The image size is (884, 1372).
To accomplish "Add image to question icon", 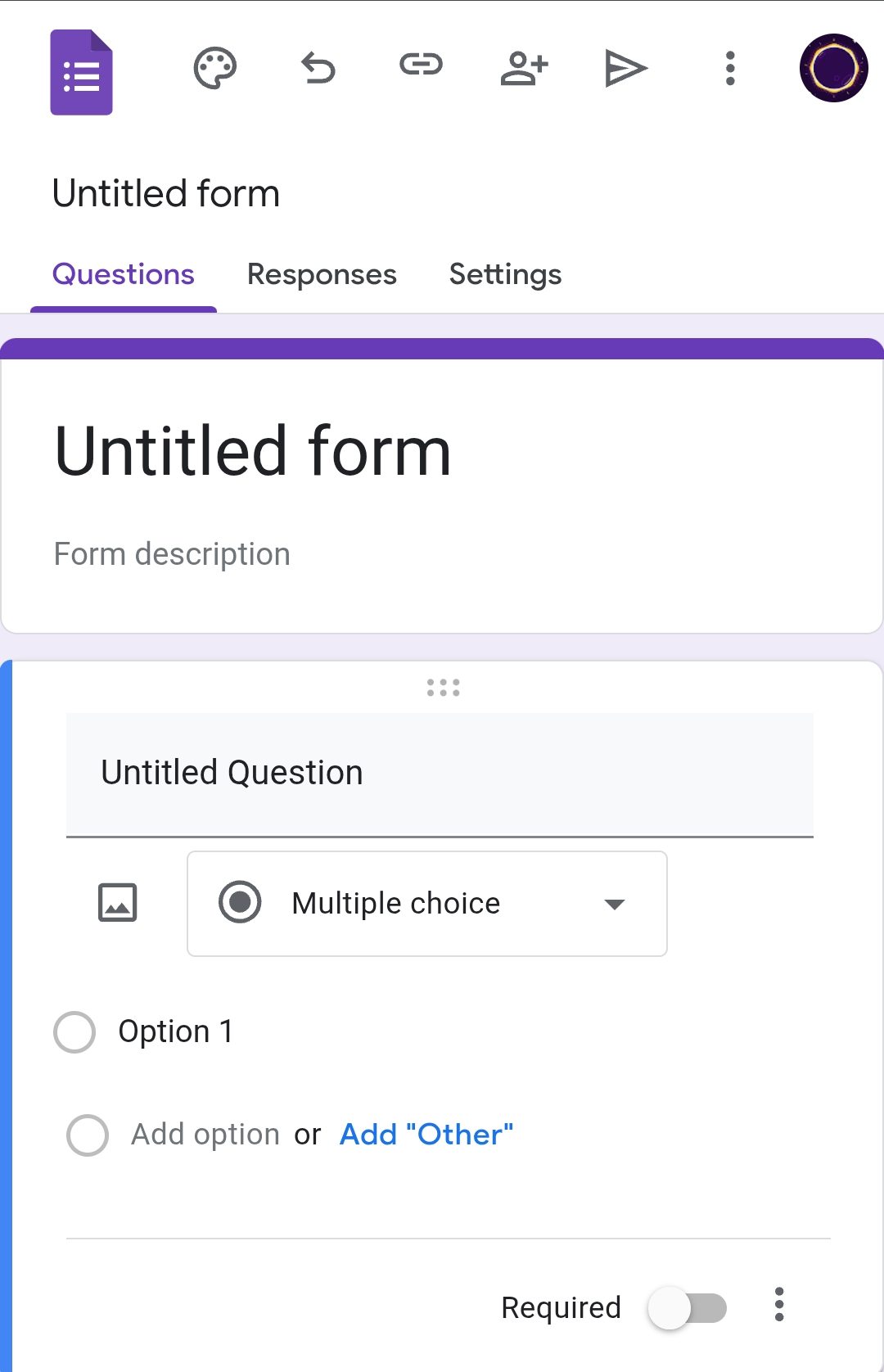I will coord(117,903).
